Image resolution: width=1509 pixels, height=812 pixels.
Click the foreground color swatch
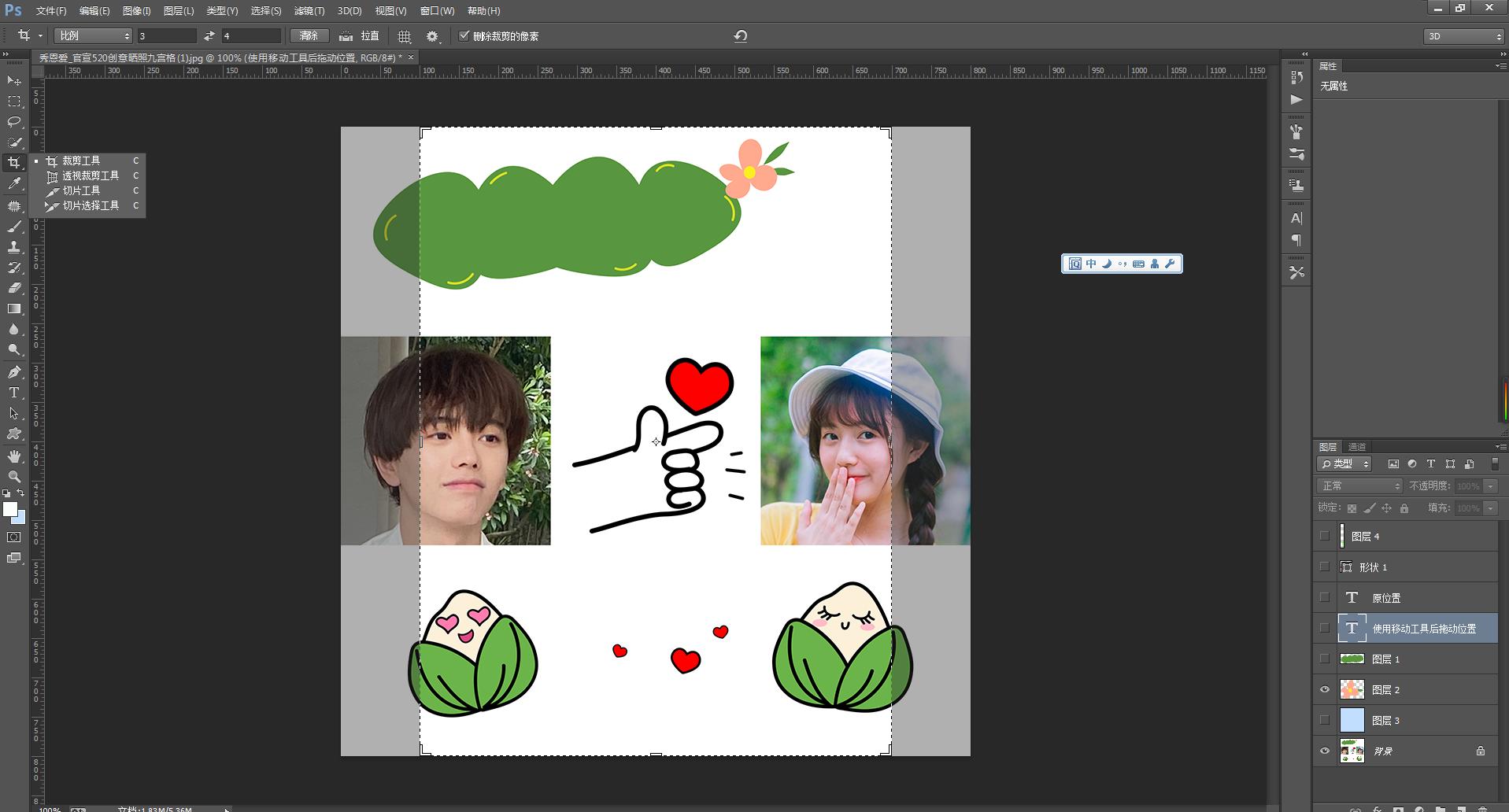click(9, 509)
